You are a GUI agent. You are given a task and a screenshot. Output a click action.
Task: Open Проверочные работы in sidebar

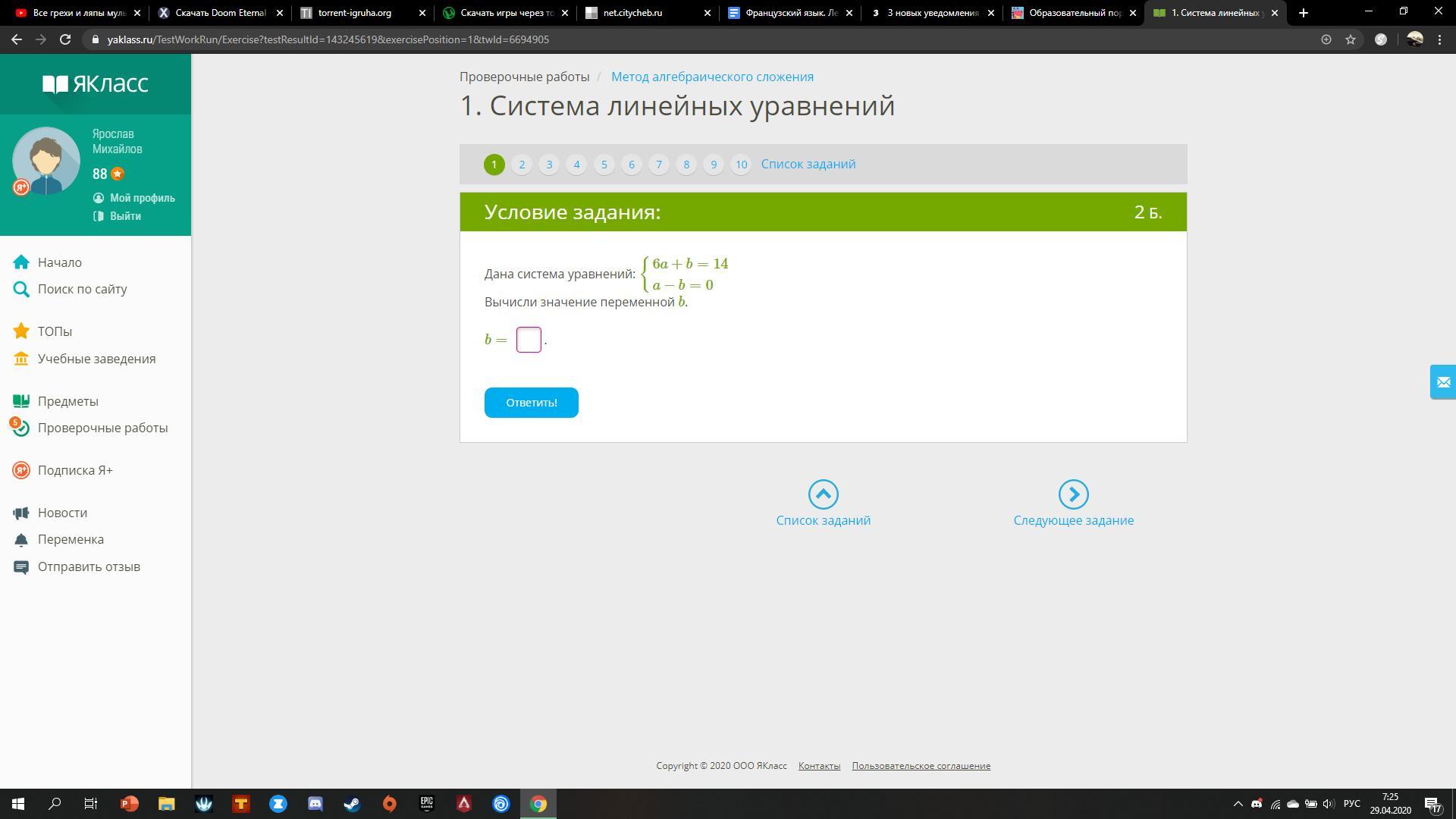pos(102,428)
